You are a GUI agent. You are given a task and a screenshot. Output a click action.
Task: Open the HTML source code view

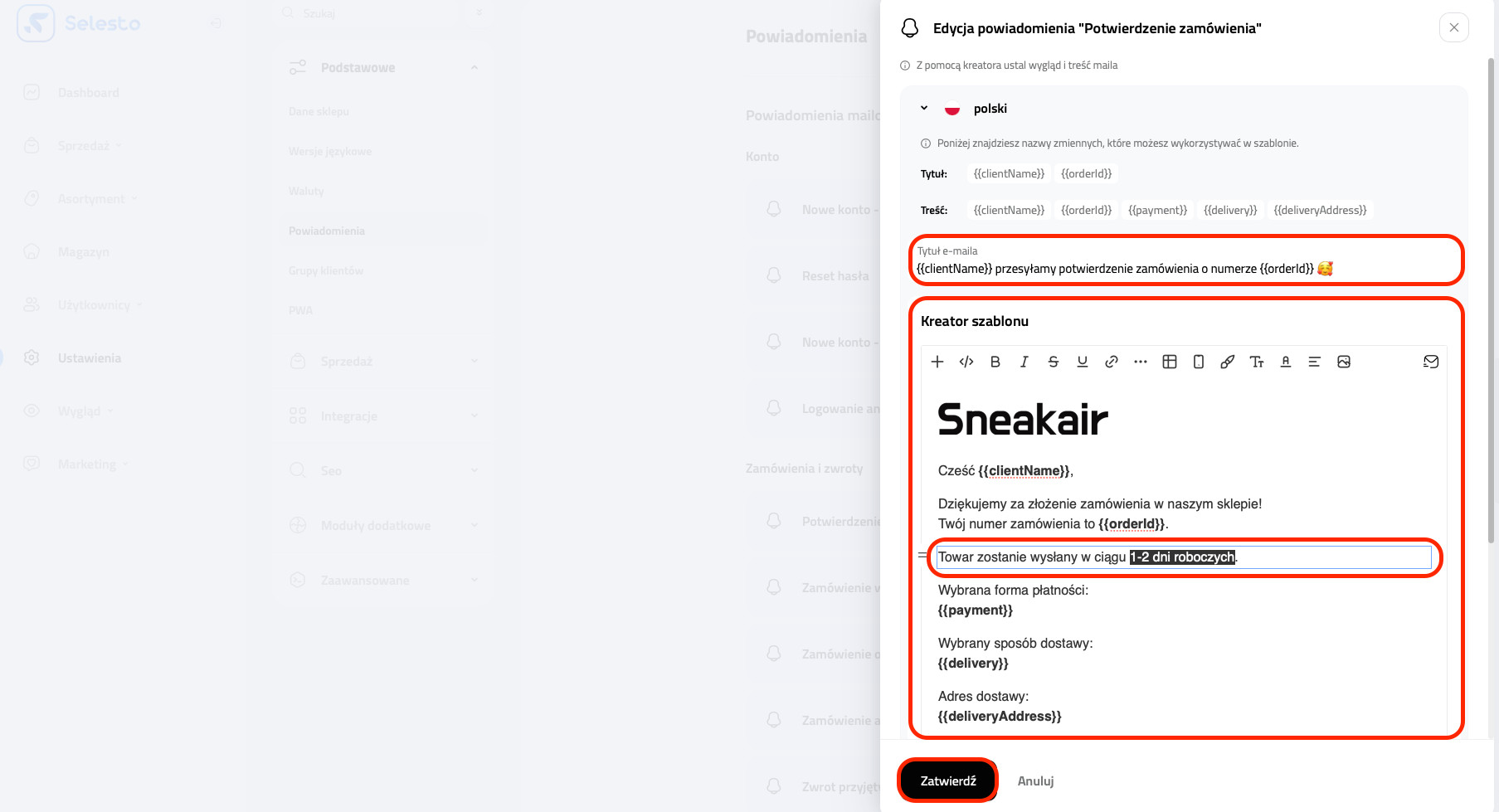point(966,362)
